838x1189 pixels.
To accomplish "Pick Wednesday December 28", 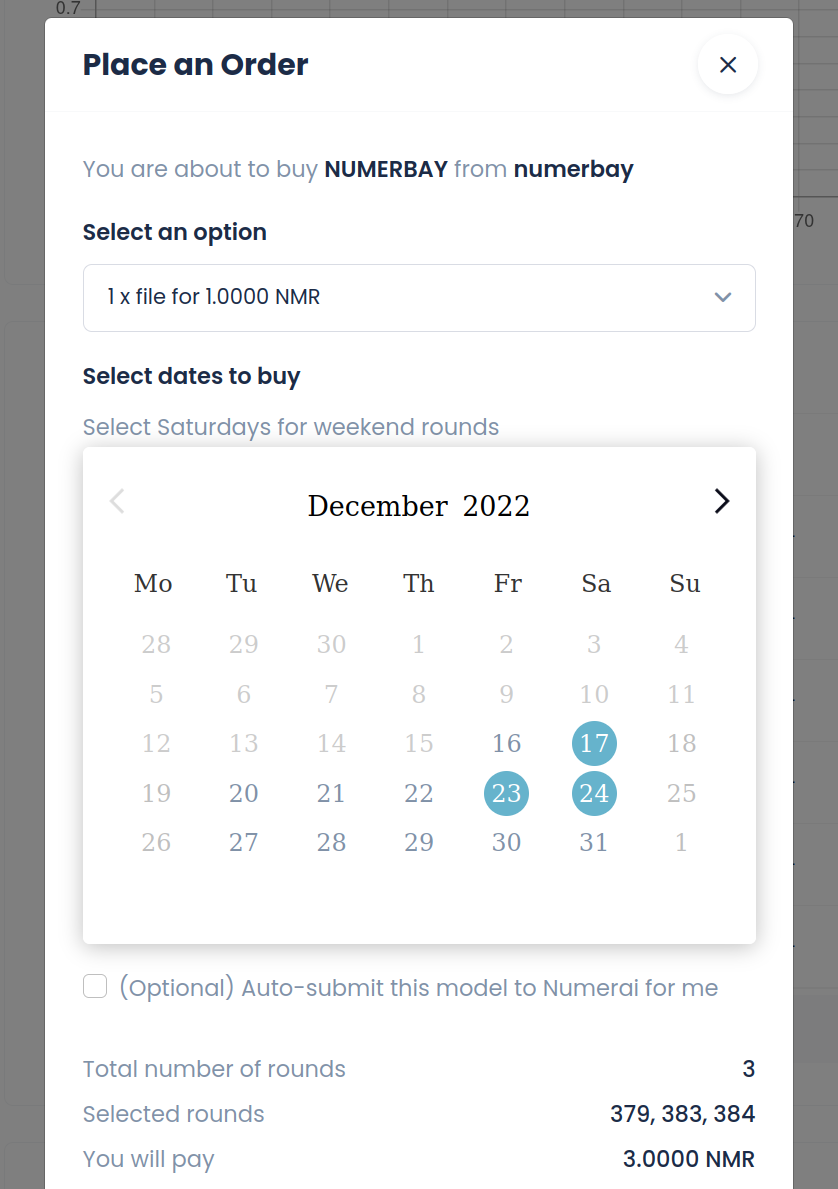I will point(331,842).
